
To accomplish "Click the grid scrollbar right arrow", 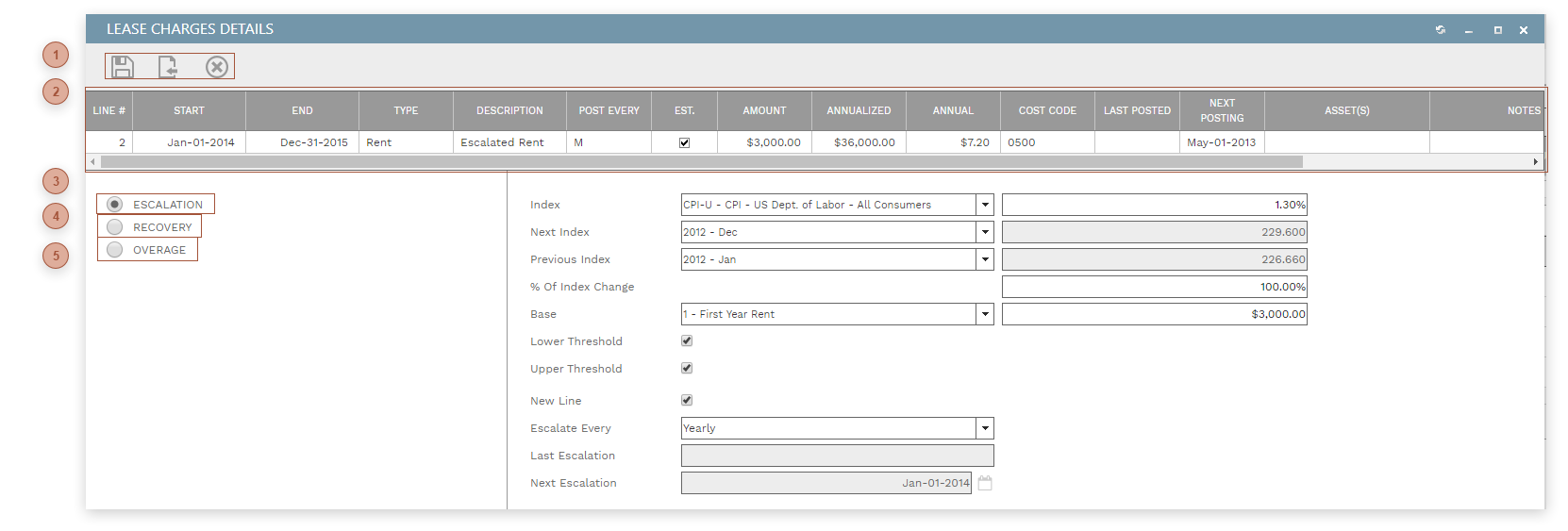I will click(1536, 162).
